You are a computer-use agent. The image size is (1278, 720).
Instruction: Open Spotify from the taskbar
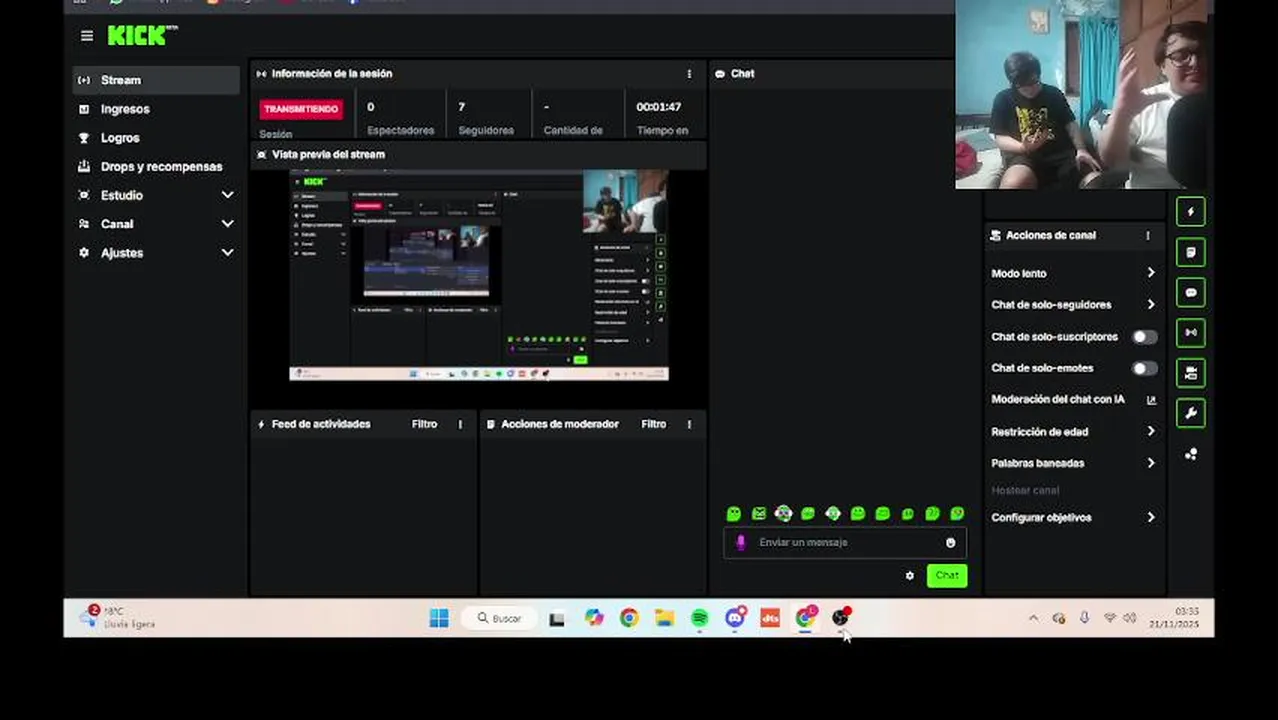point(700,618)
